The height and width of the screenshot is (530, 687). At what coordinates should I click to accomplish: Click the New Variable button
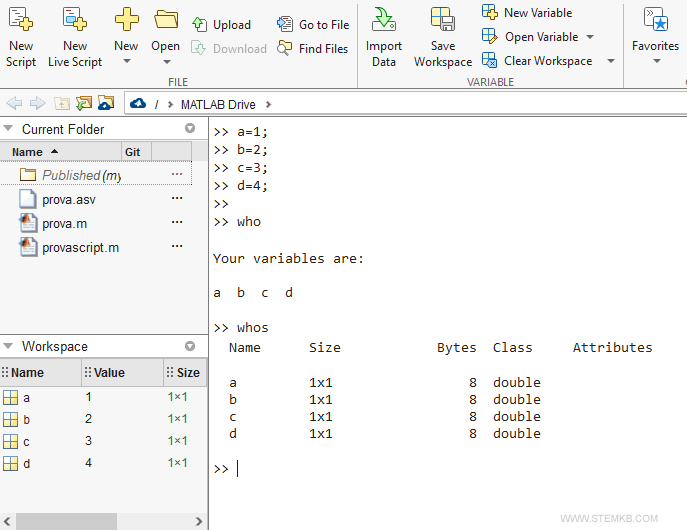tap(528, 13)
